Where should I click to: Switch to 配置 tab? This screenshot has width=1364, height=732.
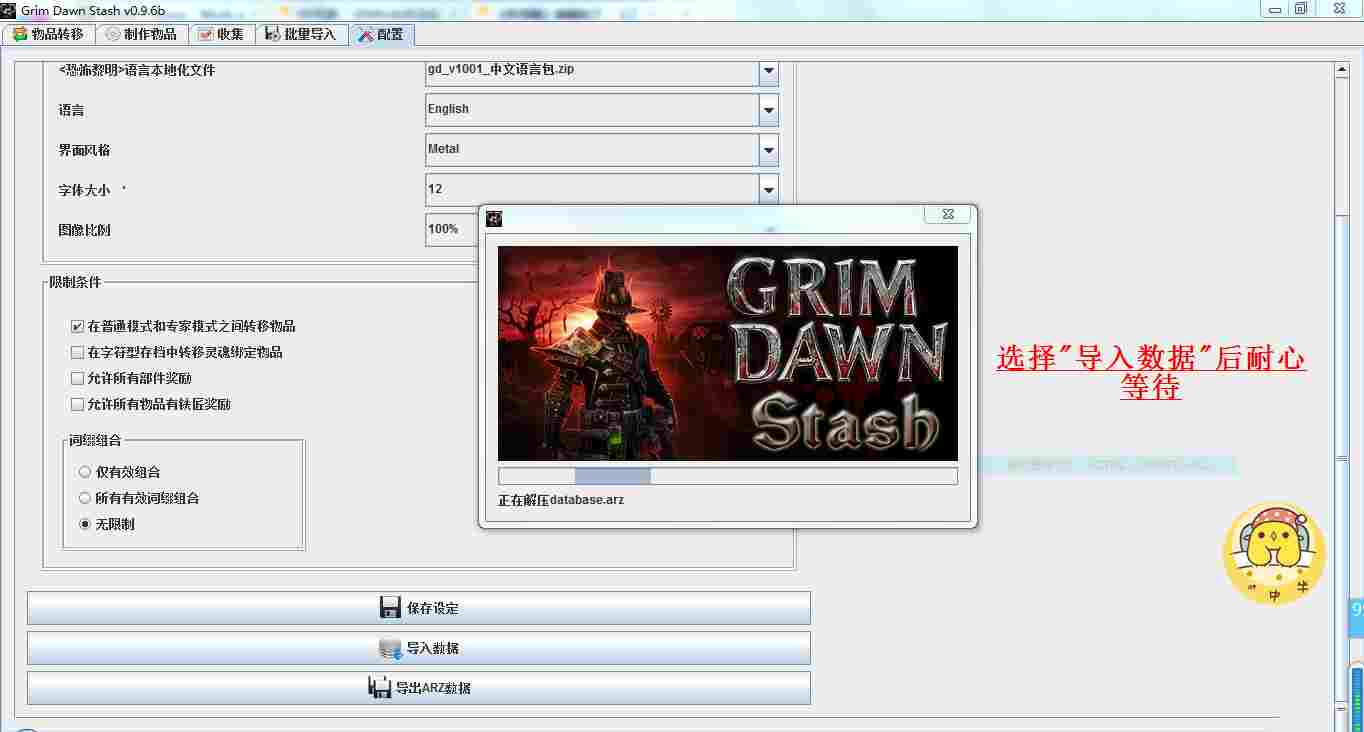(x=381, y=34)
